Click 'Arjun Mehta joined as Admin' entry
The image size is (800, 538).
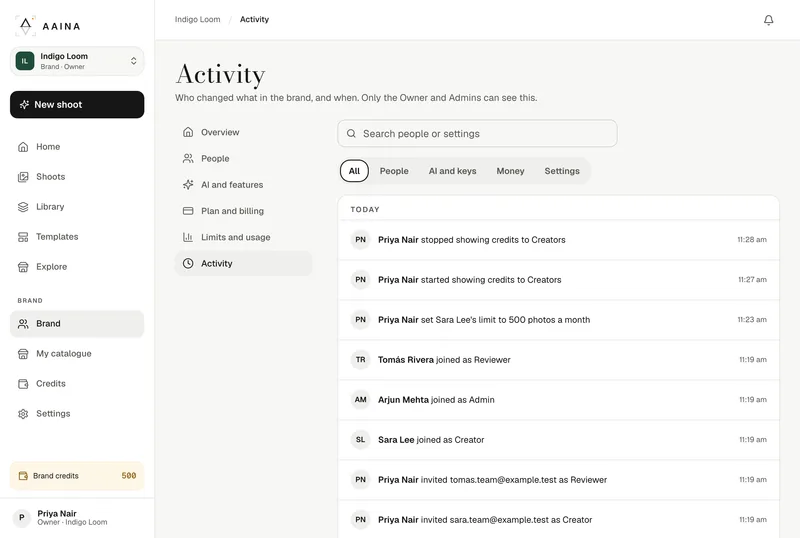[x=558, y=400]
